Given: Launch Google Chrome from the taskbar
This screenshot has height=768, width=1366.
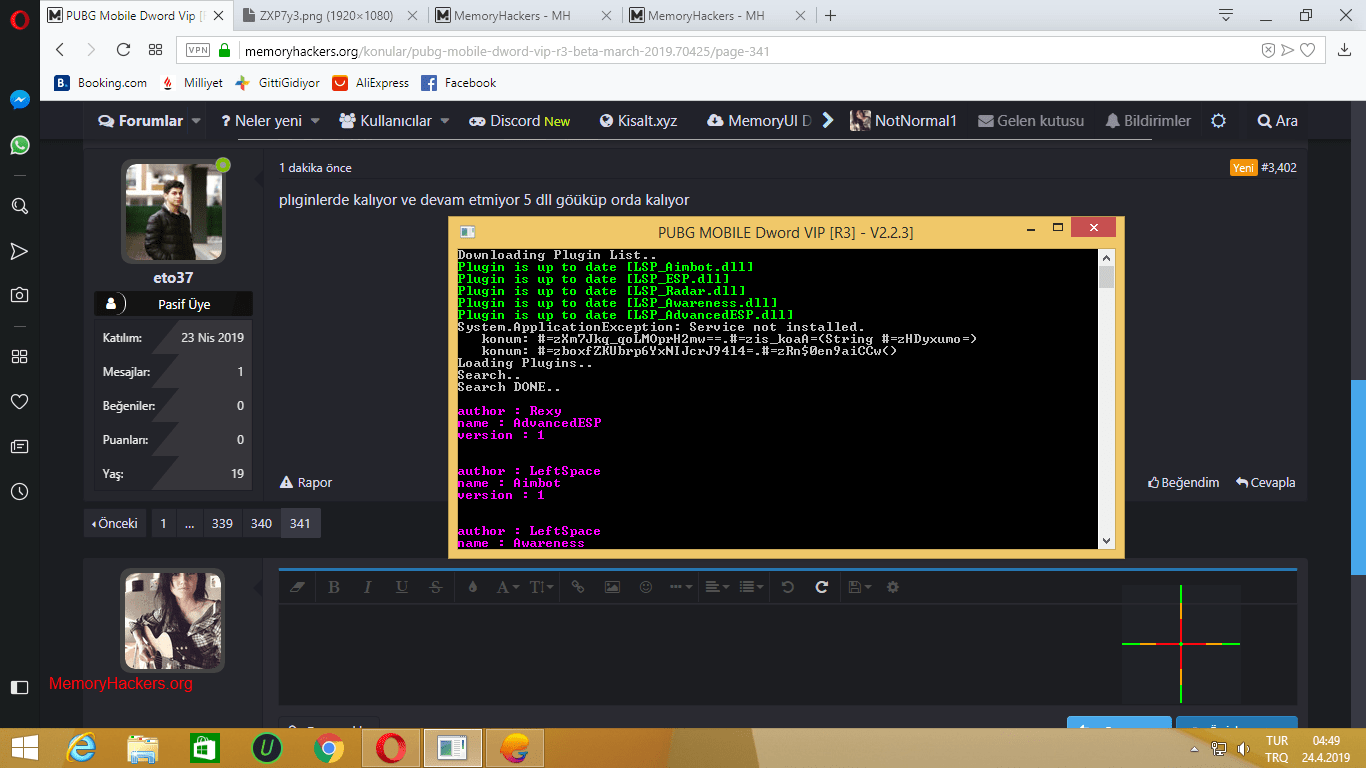Looking at the screenshot, I should [329, 748].
